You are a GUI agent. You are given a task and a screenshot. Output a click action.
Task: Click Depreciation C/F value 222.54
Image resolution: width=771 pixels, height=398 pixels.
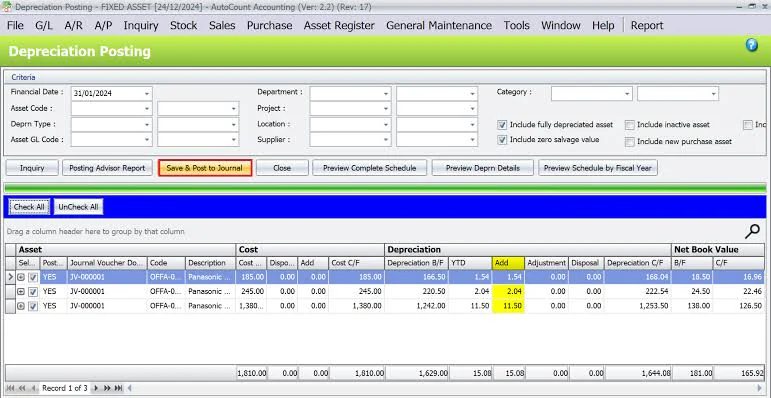pos(638,292)
